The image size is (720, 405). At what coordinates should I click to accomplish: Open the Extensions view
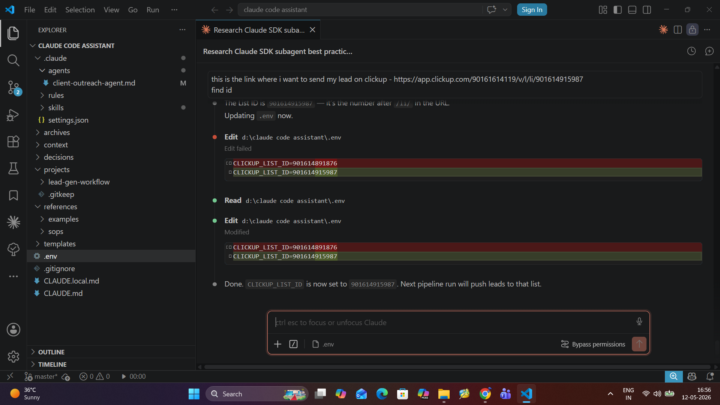(x=13, y=141)
